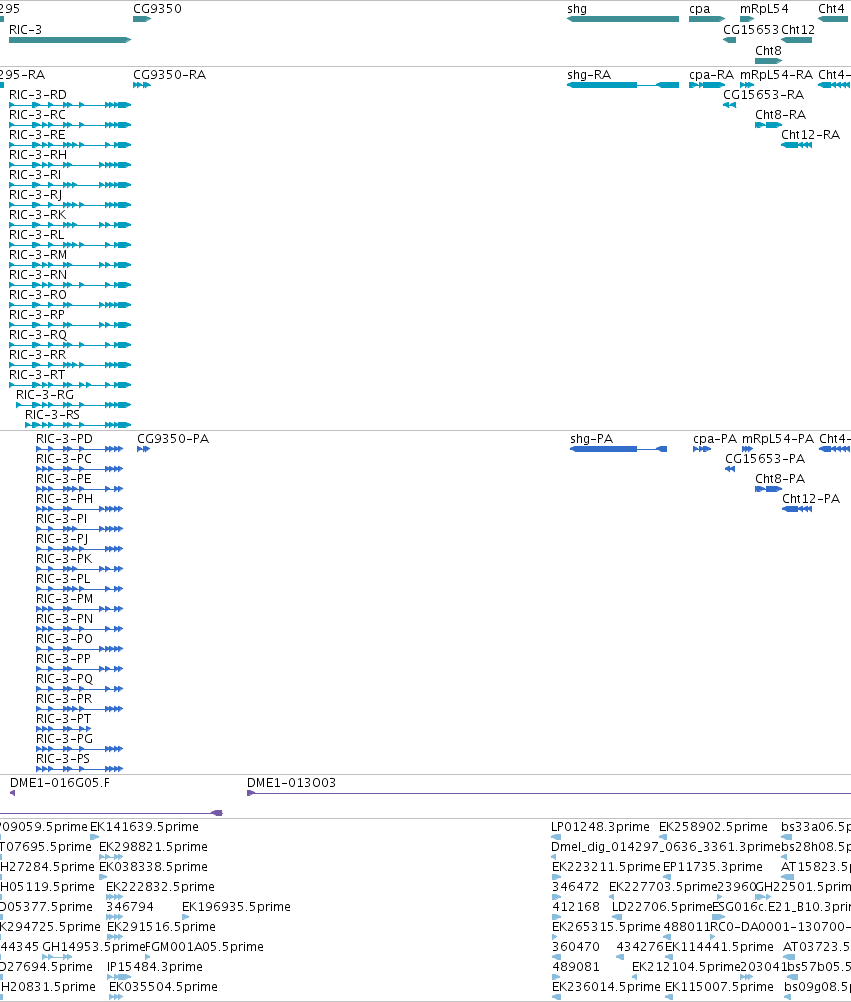Click transcript RIC-3-RL
Image resolution: width=851 pixels, height=1002 pixels.
[70, 245]
